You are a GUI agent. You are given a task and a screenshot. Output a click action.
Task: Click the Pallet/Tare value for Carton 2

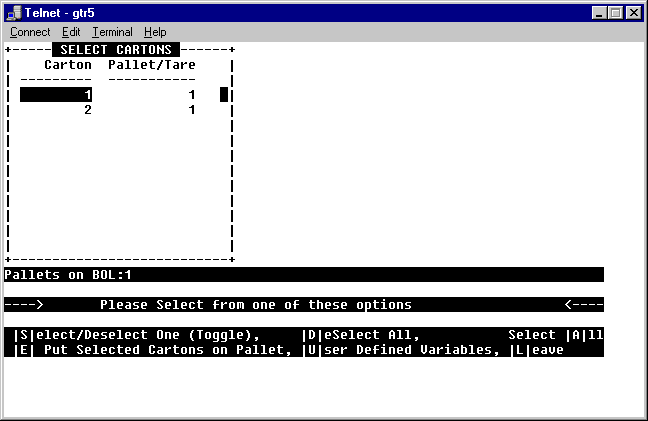pyautogui.click(x=191, y=110)
